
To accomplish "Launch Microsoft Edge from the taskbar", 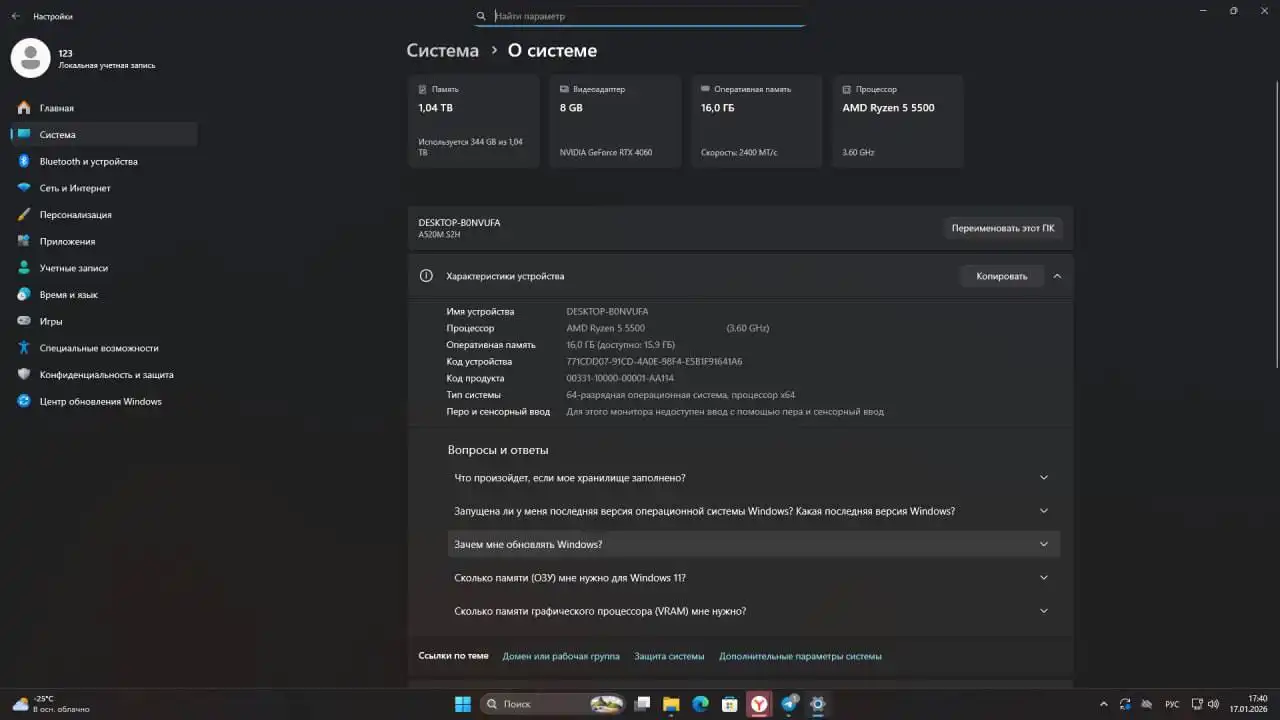I will tap(700, 704).
